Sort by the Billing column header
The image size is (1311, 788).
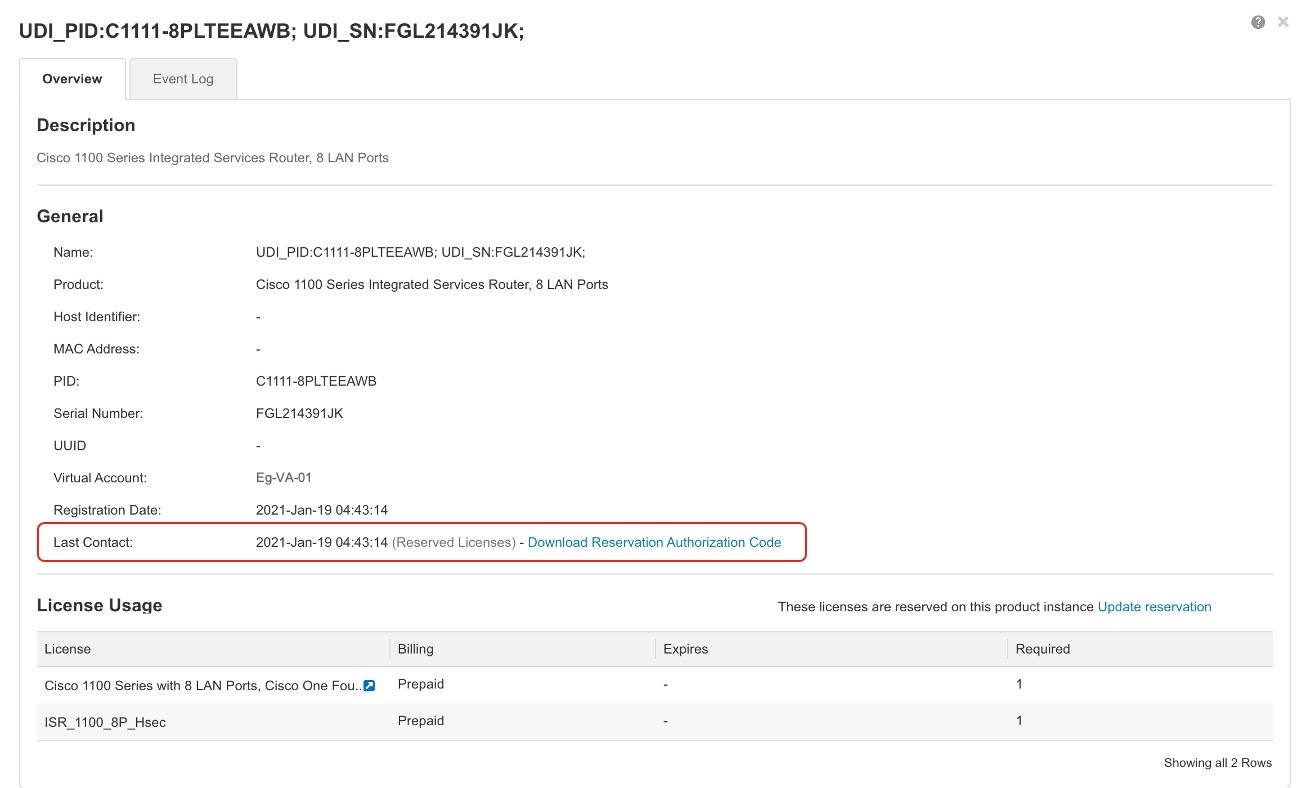click(522, 649)
